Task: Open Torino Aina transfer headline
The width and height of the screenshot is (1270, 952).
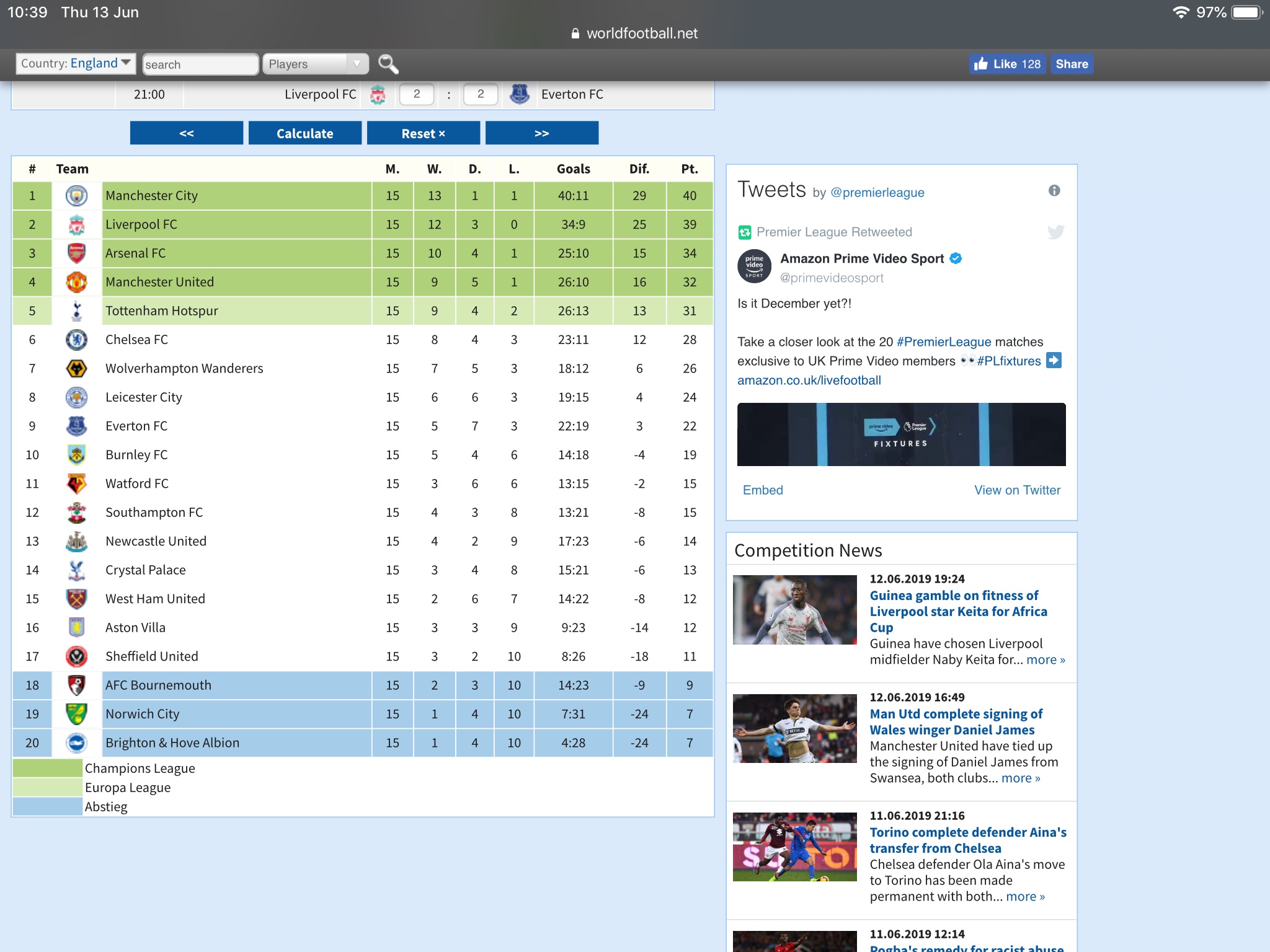Action: (x=968, y=840)
